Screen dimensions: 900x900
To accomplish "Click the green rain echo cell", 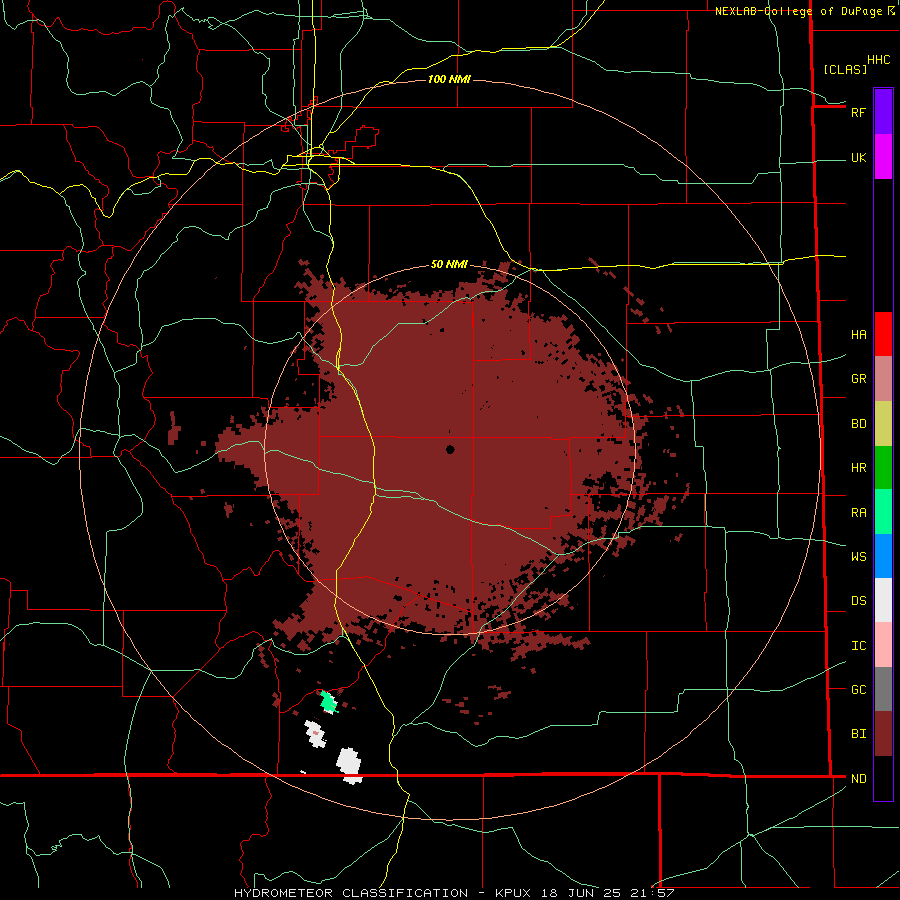I will (x=328, y=701).
